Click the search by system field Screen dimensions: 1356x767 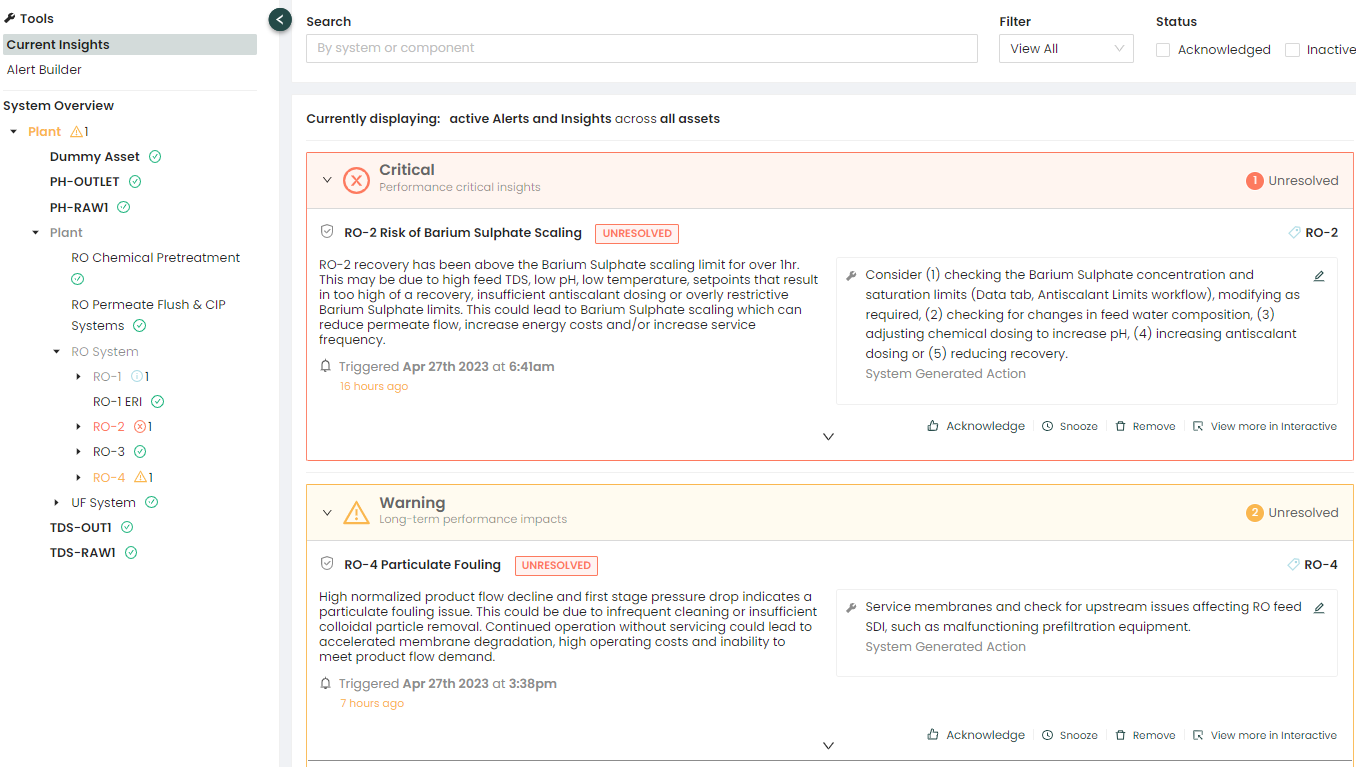coord(641,48)
